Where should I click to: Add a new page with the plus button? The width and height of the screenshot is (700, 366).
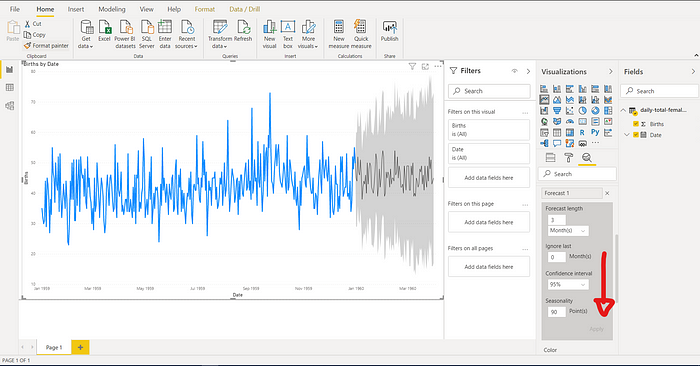coord(80,347)
